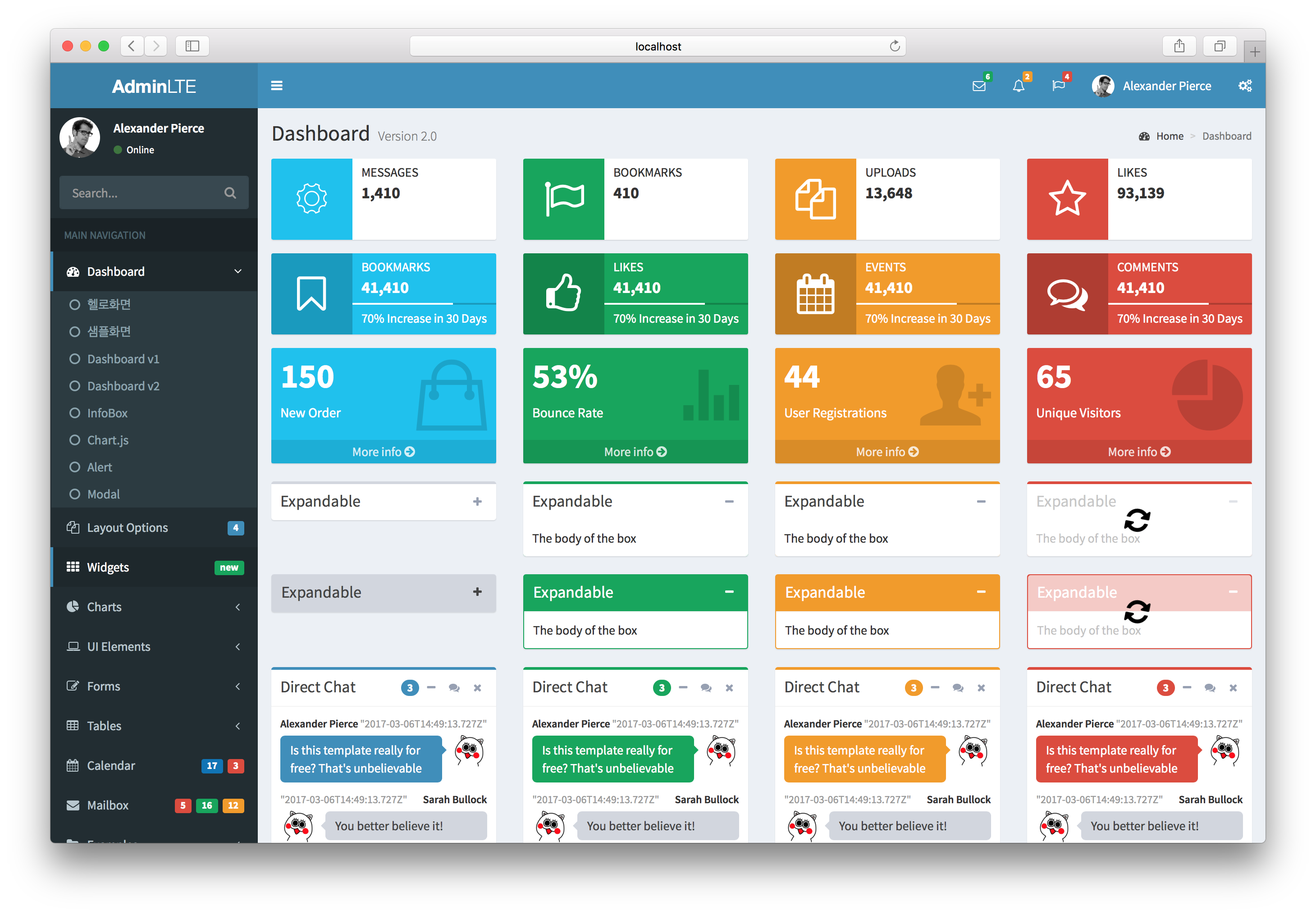Expand the bottom-left gray Expandable box
The height and width of the screenshot is (915, 1316).
(x=477, y=592)
